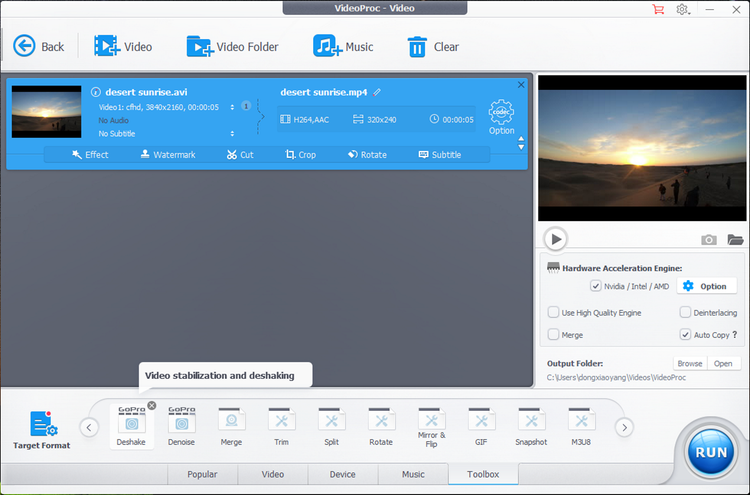This screenshot has height=495, width=750.
Task: Select the Mirror & Flip toolbox item
Action: [431, 428]
